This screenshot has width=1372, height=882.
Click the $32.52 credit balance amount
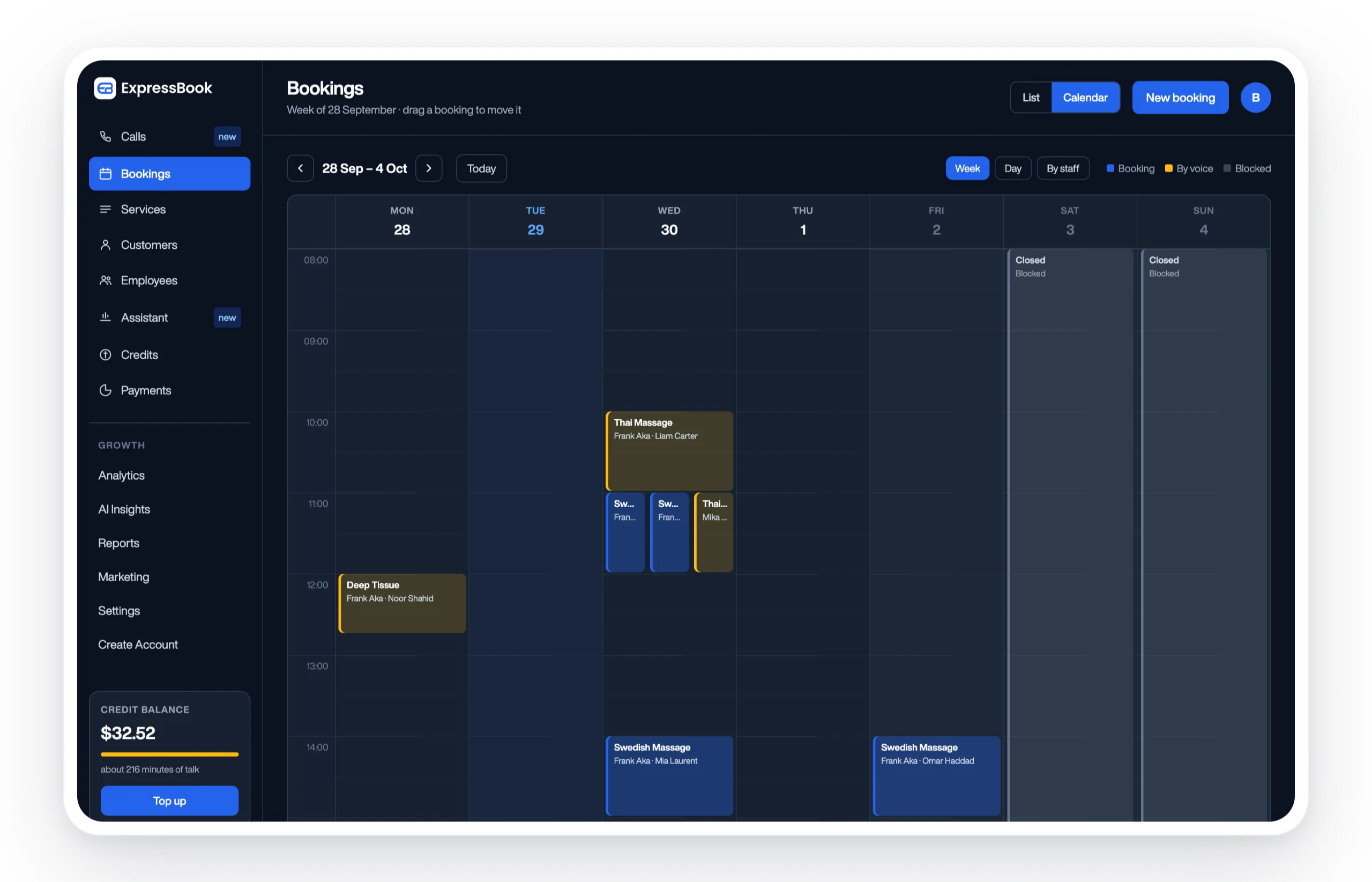128,733
